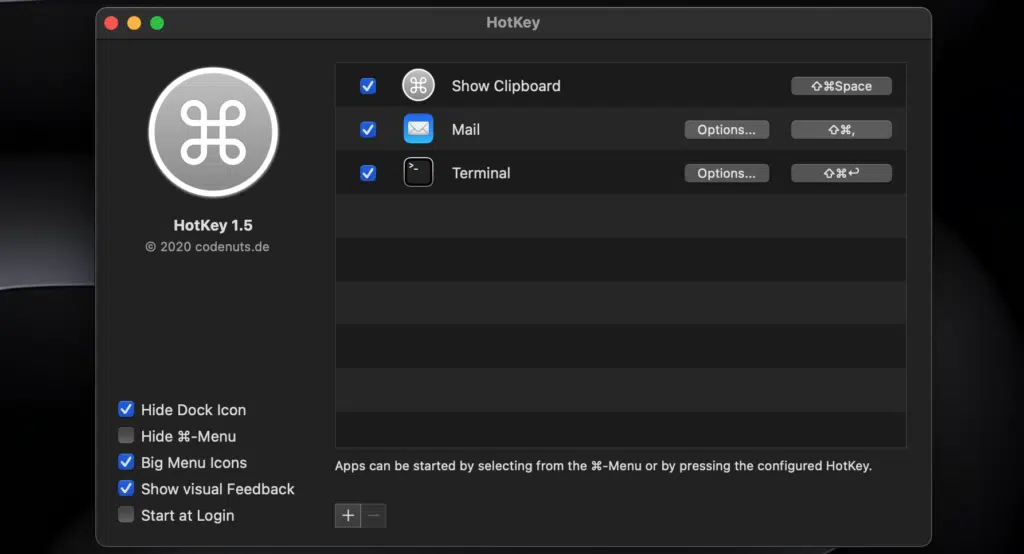
Task: Uncheck the Mail row checkbox
Action: pos(368,129)
